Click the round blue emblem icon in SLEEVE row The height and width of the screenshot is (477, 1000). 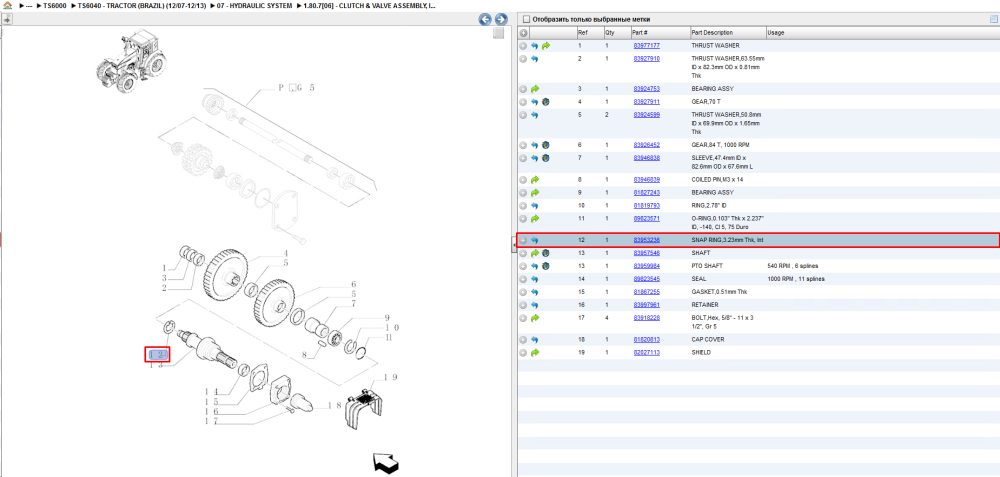(546, 158)
